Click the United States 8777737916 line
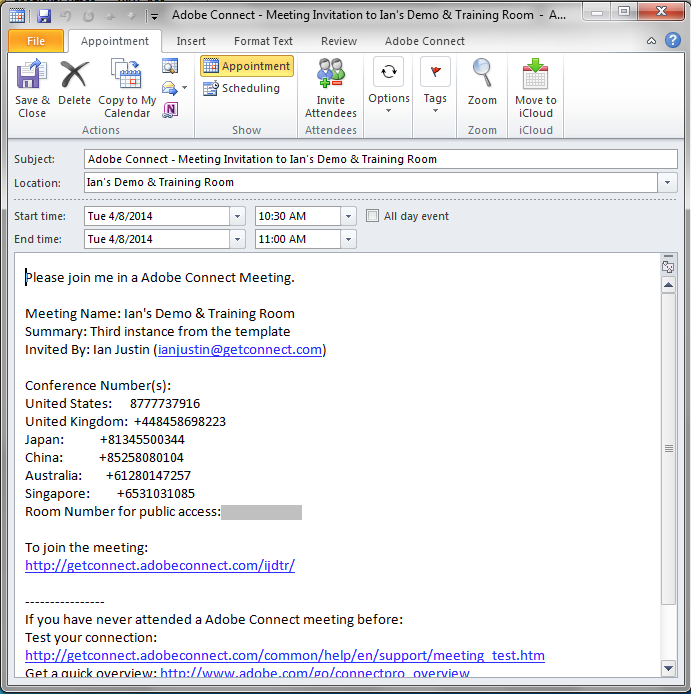This screenshot has height=694, width=691. point(112,404)
